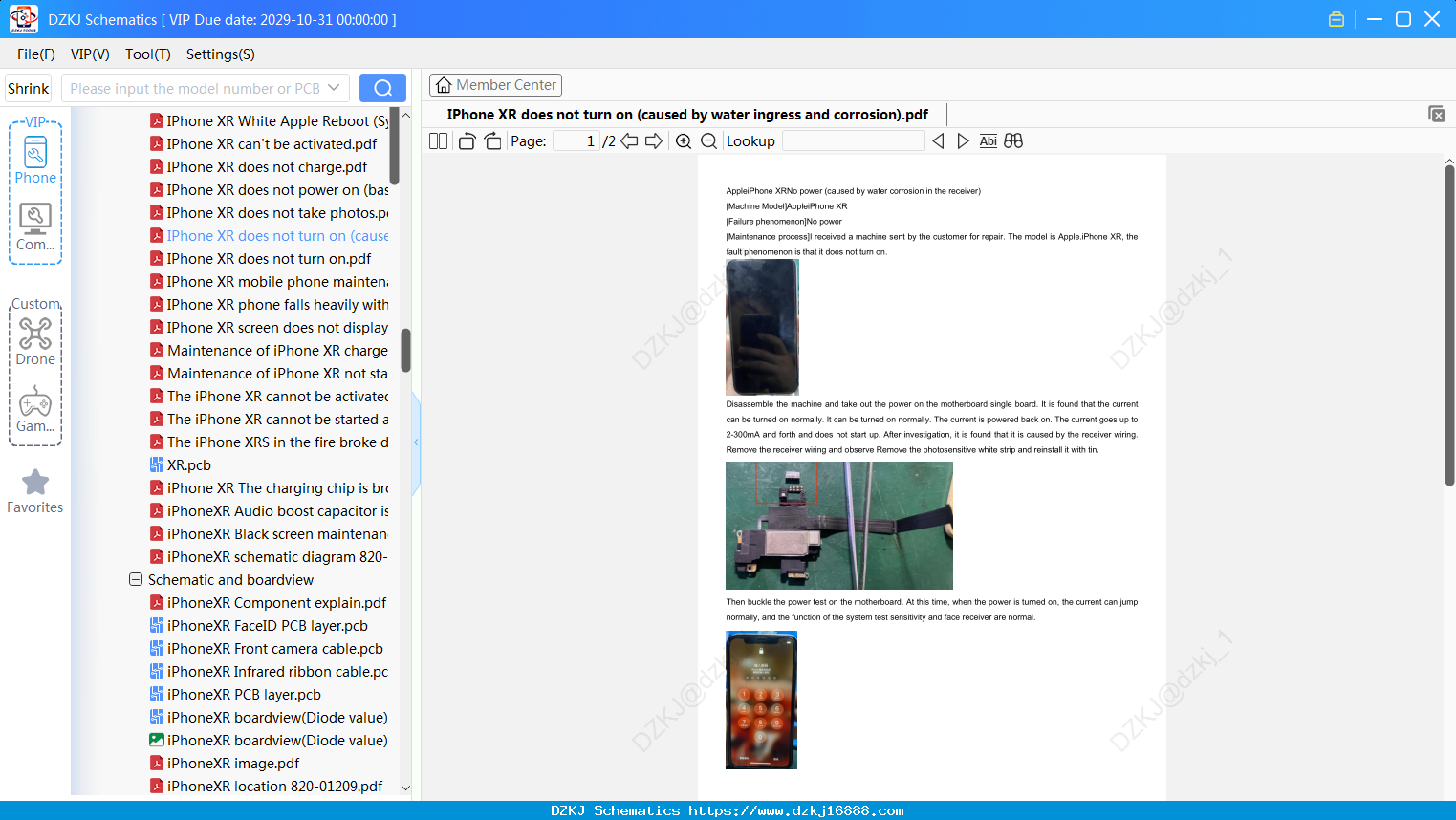This screenshot has width=1456, height=820.
Task: Click the zoom in magnifier icon
Action: point(684,140)
